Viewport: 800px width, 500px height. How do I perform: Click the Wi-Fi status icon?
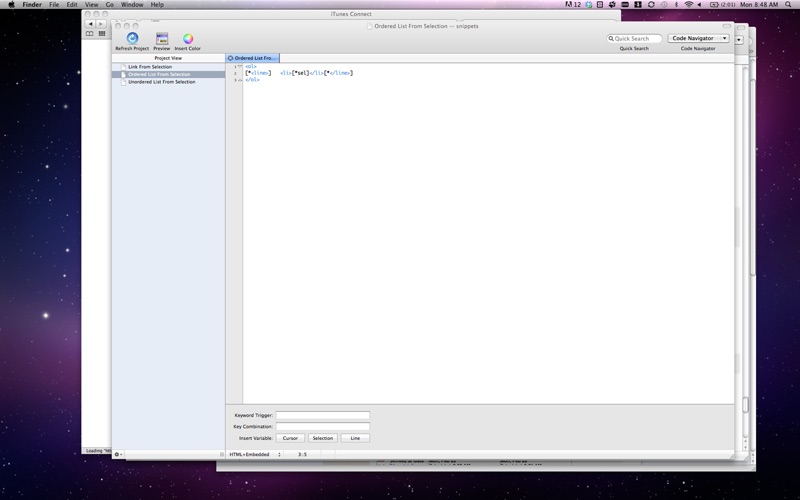coord(688,5)
